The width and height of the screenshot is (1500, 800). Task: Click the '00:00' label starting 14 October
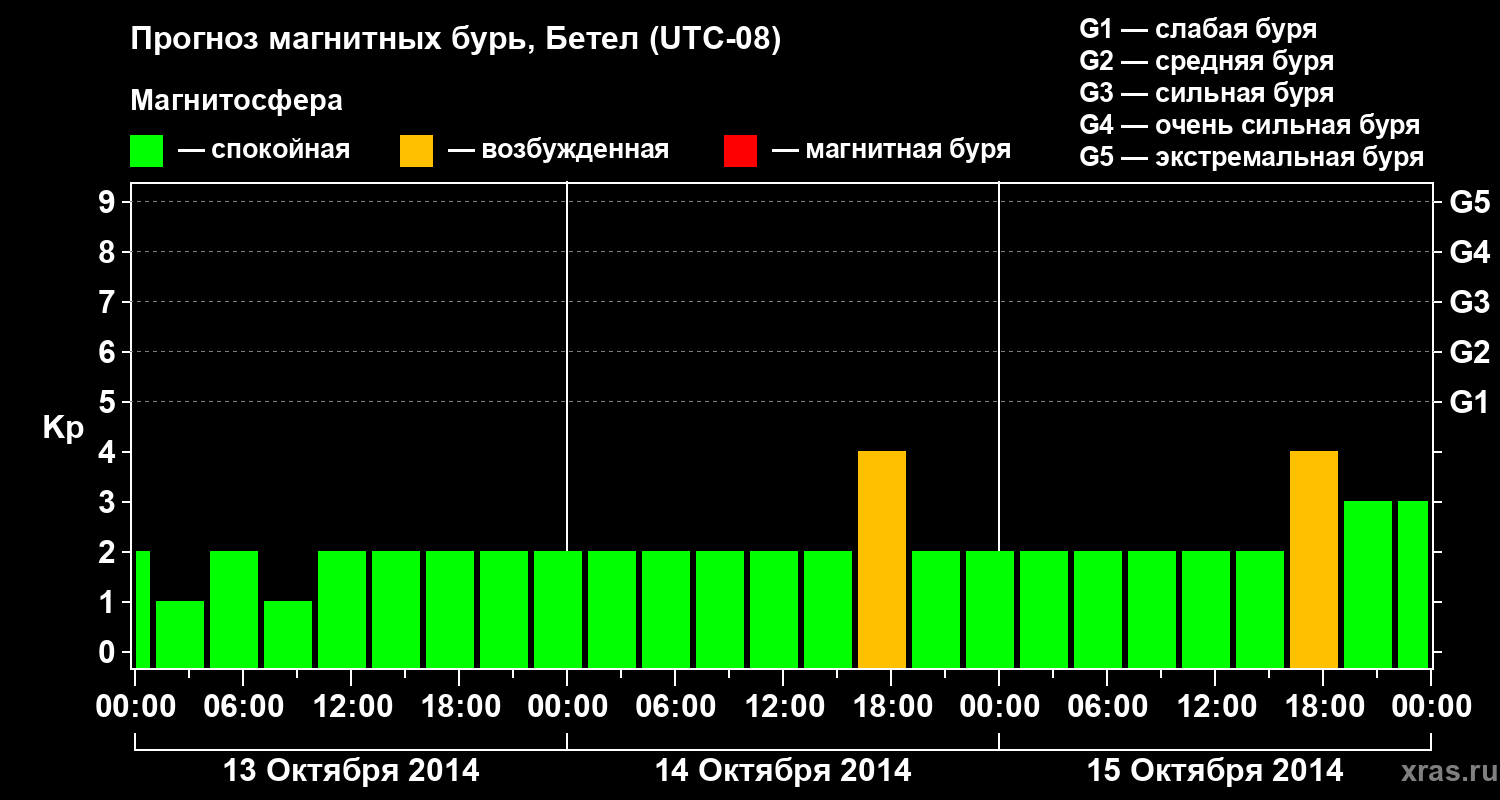567,706
